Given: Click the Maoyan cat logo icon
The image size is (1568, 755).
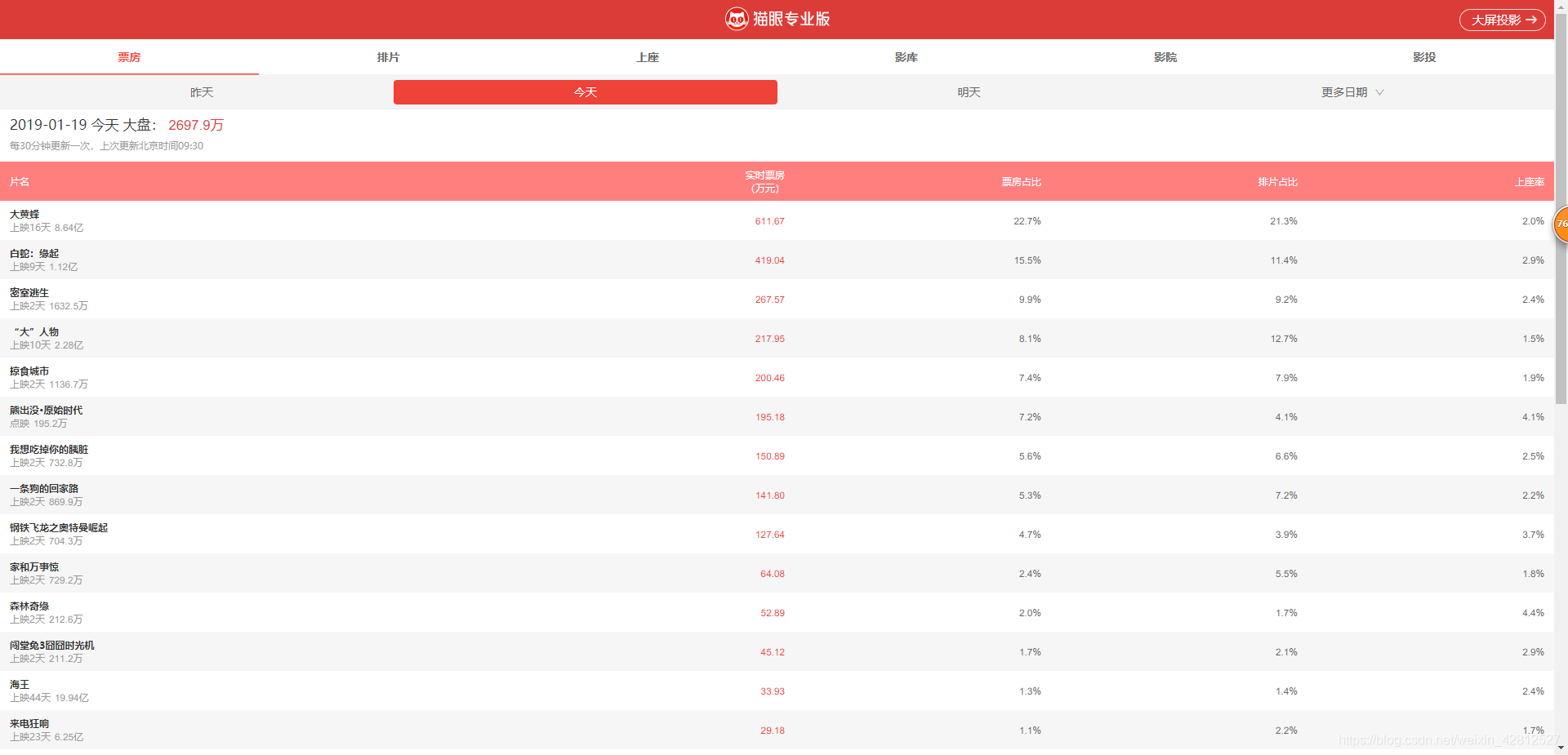Looking at the screenshot, I should 737,19.
